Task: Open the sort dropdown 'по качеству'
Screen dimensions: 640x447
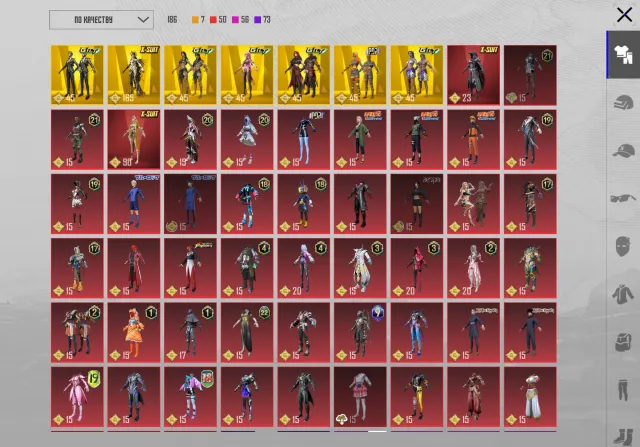Action: tap(101, 20)
